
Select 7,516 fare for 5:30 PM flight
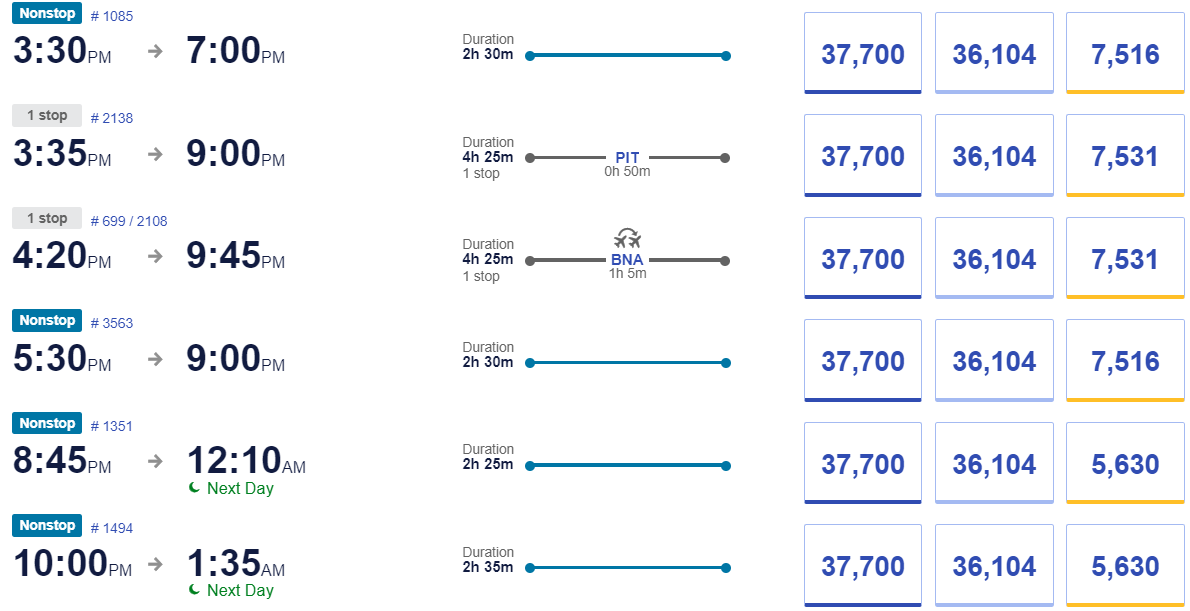pos(1125,361)
